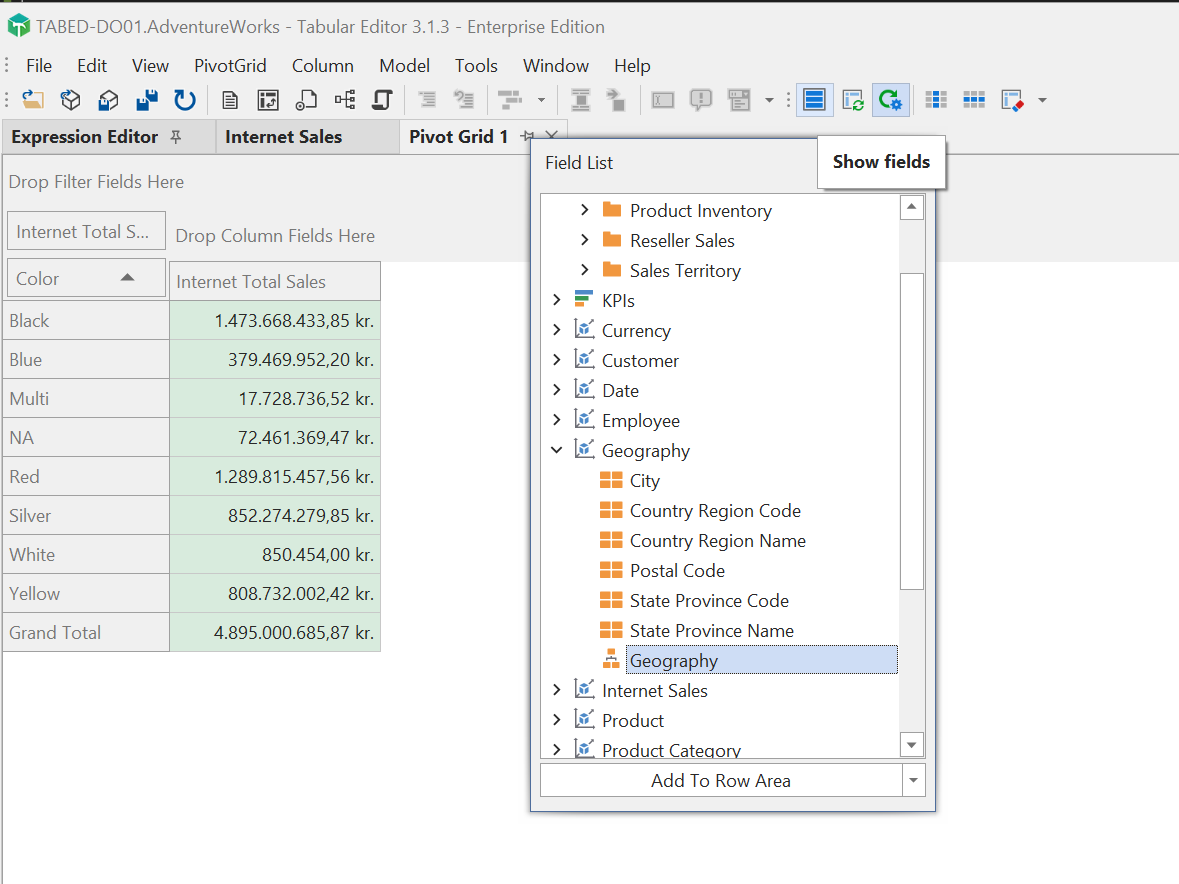Click the C# script toolbar icon
Image resolution: width=1179 pixels, height=884 pixels.
click(381, 100)
